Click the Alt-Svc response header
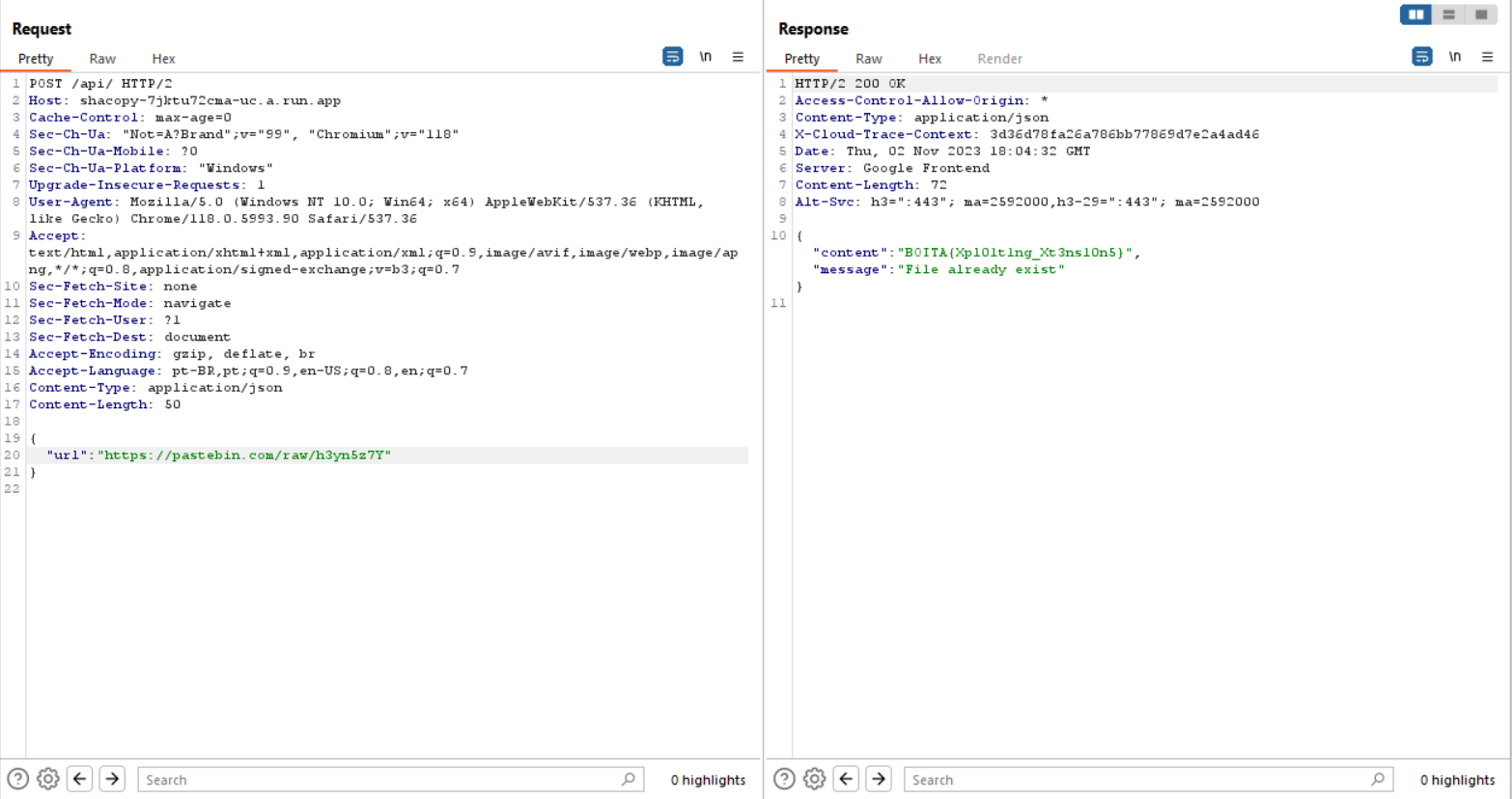This screenshot has height=799, width=1512. [1027, 202]
